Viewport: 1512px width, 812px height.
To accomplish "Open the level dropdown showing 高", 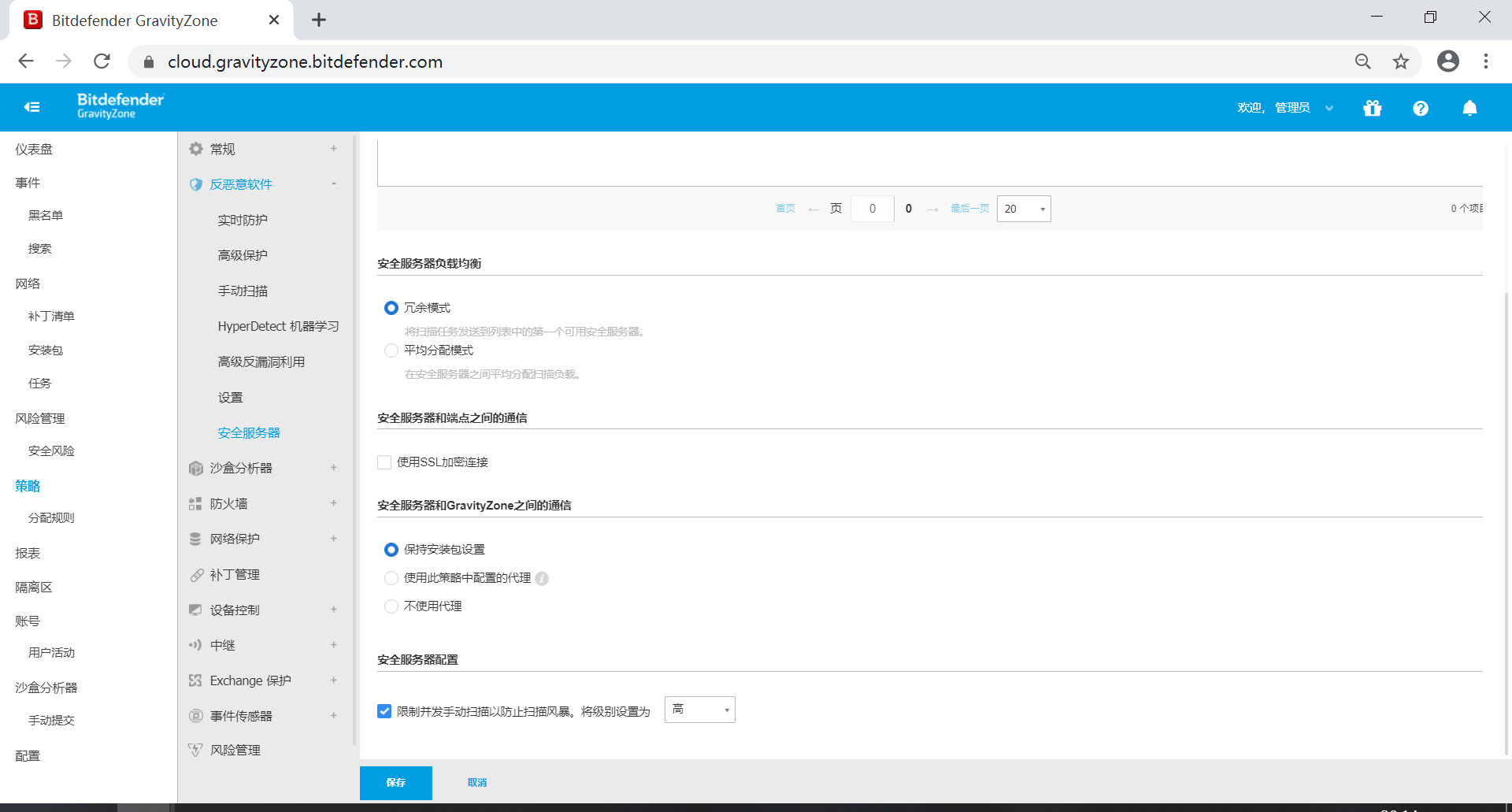I will click(700, 710).
